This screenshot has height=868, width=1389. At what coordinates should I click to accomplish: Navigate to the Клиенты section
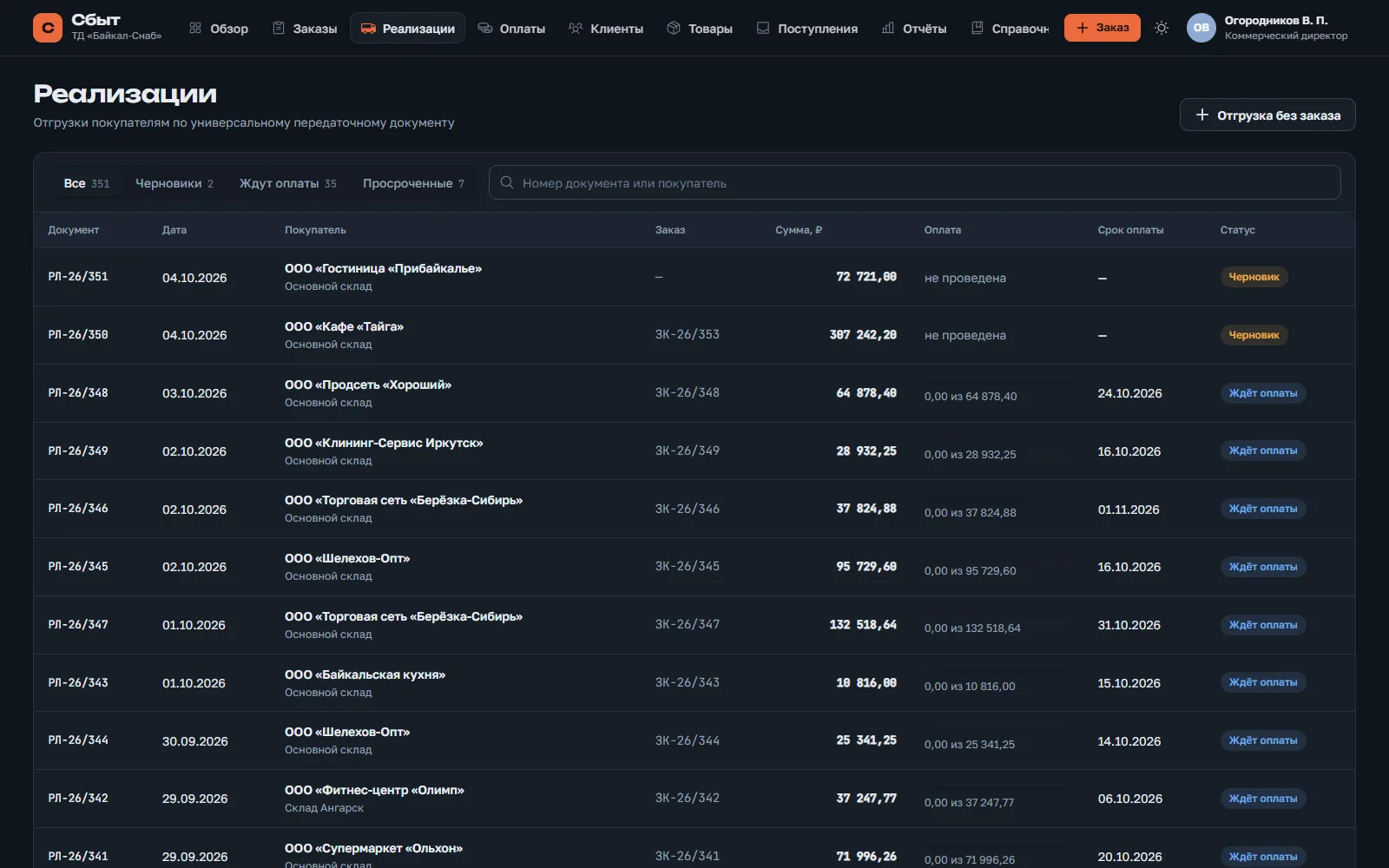coord(606,28)
